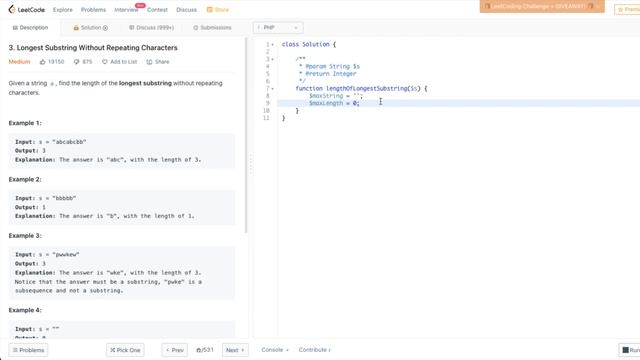The width and height of the screenshot is (640, 360).
Task: Switch to the Submissions tab
Action: click(x=212, y=28)
